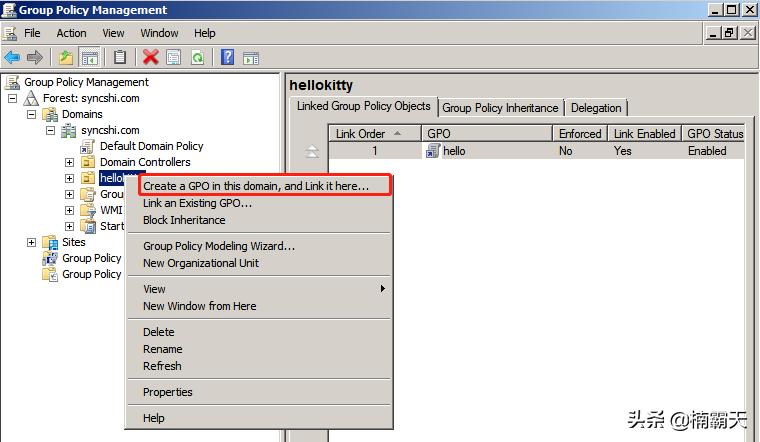Click the Enabled status cell
The height and width of the screenshot is (442, 760).
click(x=707, y=151)
